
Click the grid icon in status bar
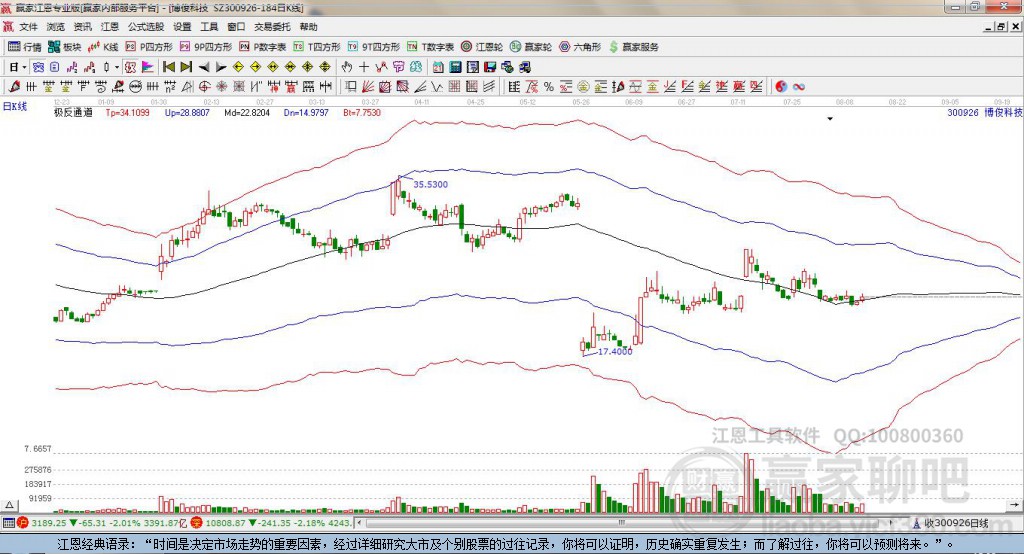click(8, 523)
